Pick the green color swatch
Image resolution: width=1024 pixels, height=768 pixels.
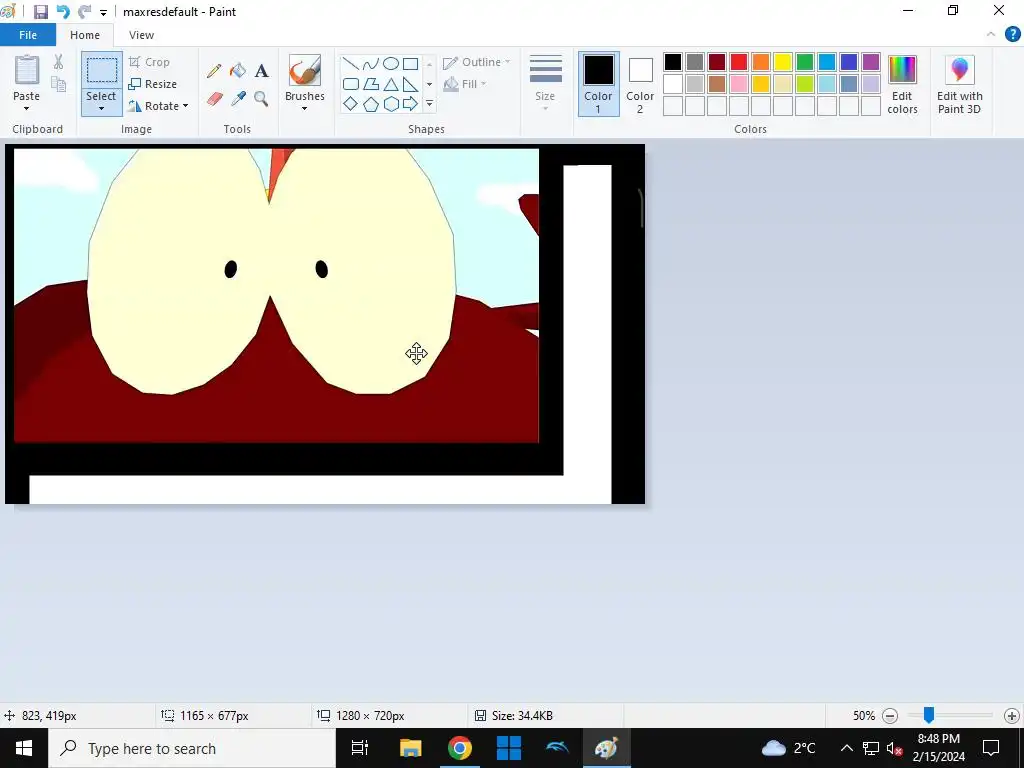pyautogui.click(x=805, y=62)
